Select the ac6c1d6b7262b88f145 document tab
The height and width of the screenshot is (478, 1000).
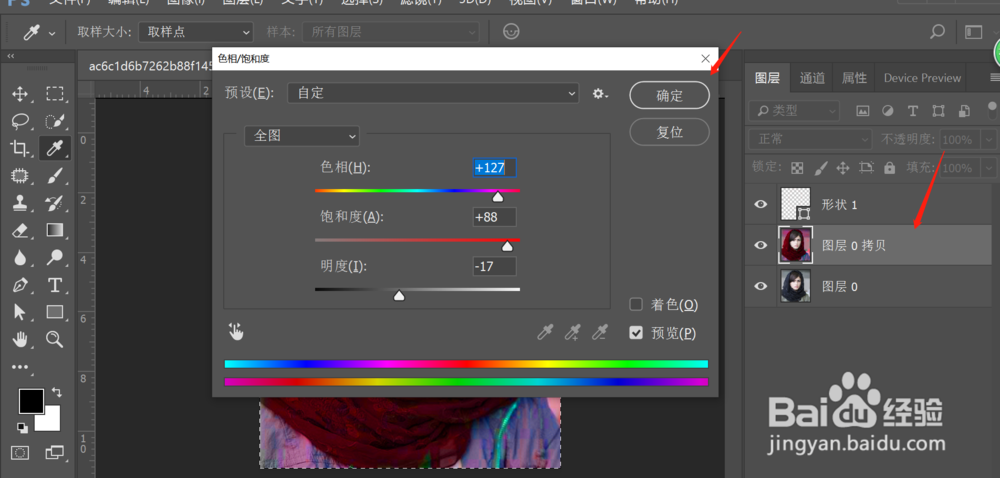(x=151, y=66)
